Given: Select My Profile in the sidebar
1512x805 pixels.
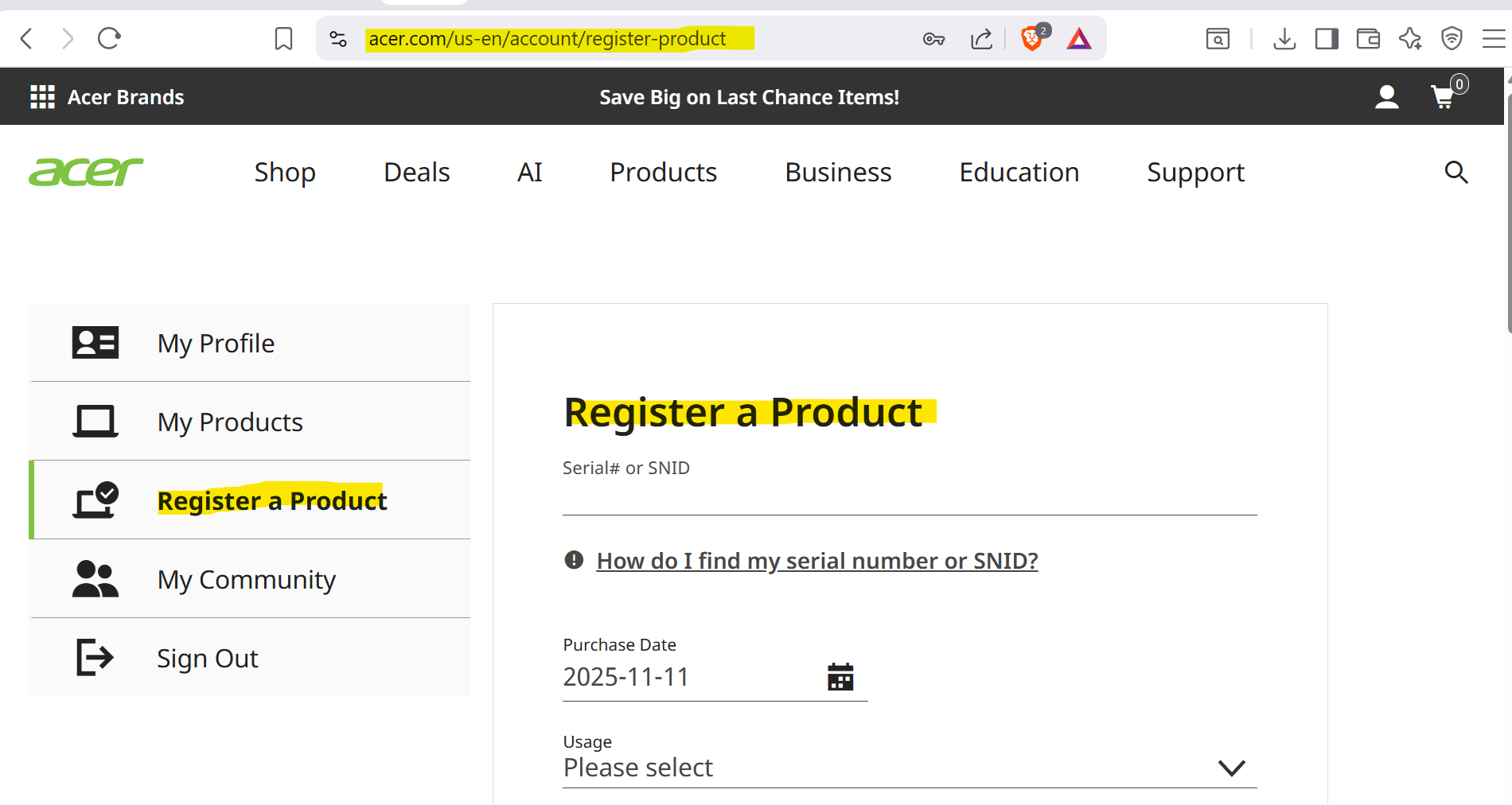Looking at the screenshot, I should click(216, 342).
